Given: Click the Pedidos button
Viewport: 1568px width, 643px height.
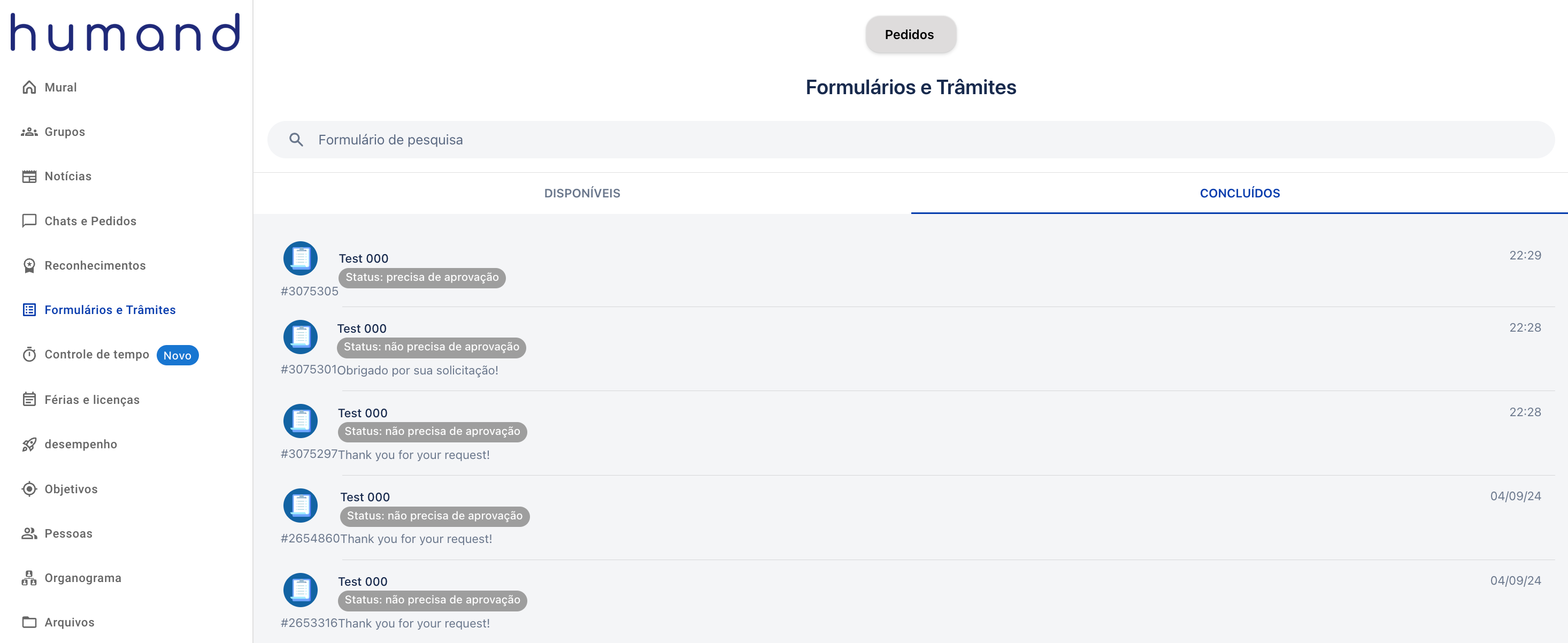Looking at the screenshot, I should click(910, 35).
